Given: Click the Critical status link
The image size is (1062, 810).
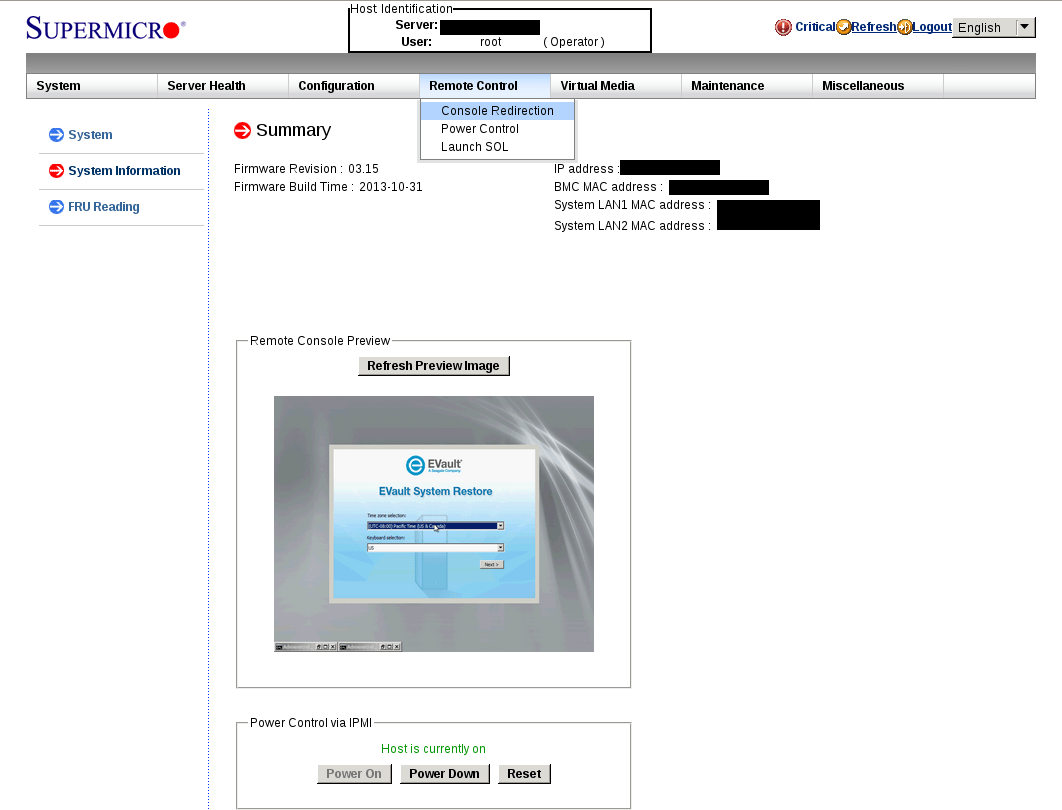Looking at the screenshot, I should (815, 27).
